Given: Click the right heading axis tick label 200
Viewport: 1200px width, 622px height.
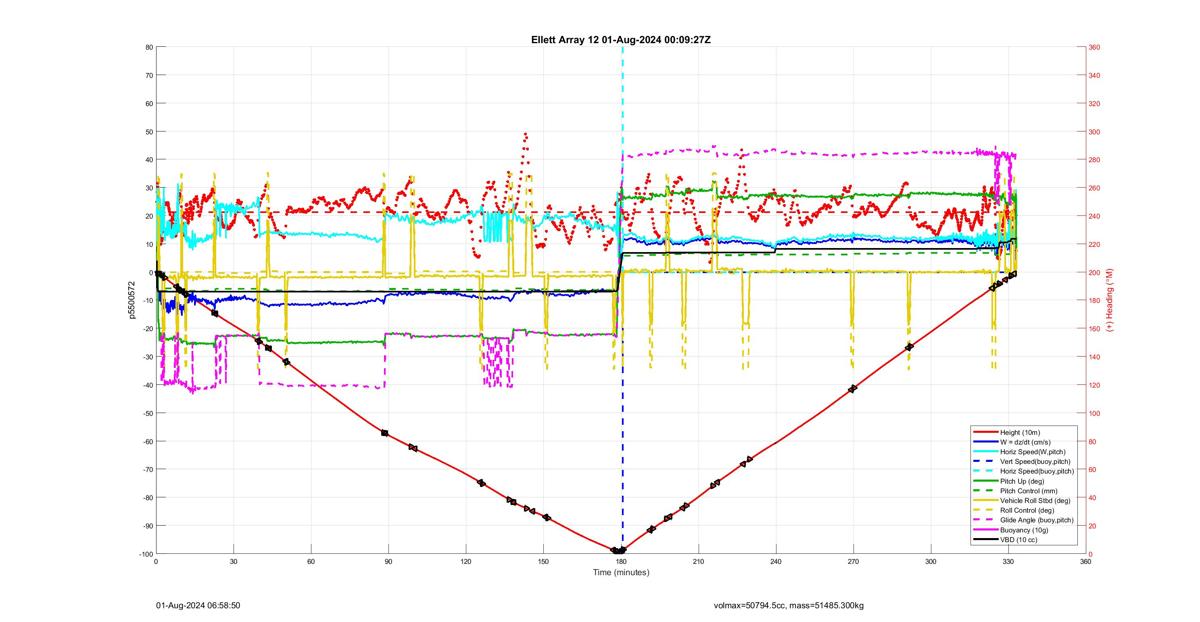Looking at the screenshot, I should (x=1095, y=272).
